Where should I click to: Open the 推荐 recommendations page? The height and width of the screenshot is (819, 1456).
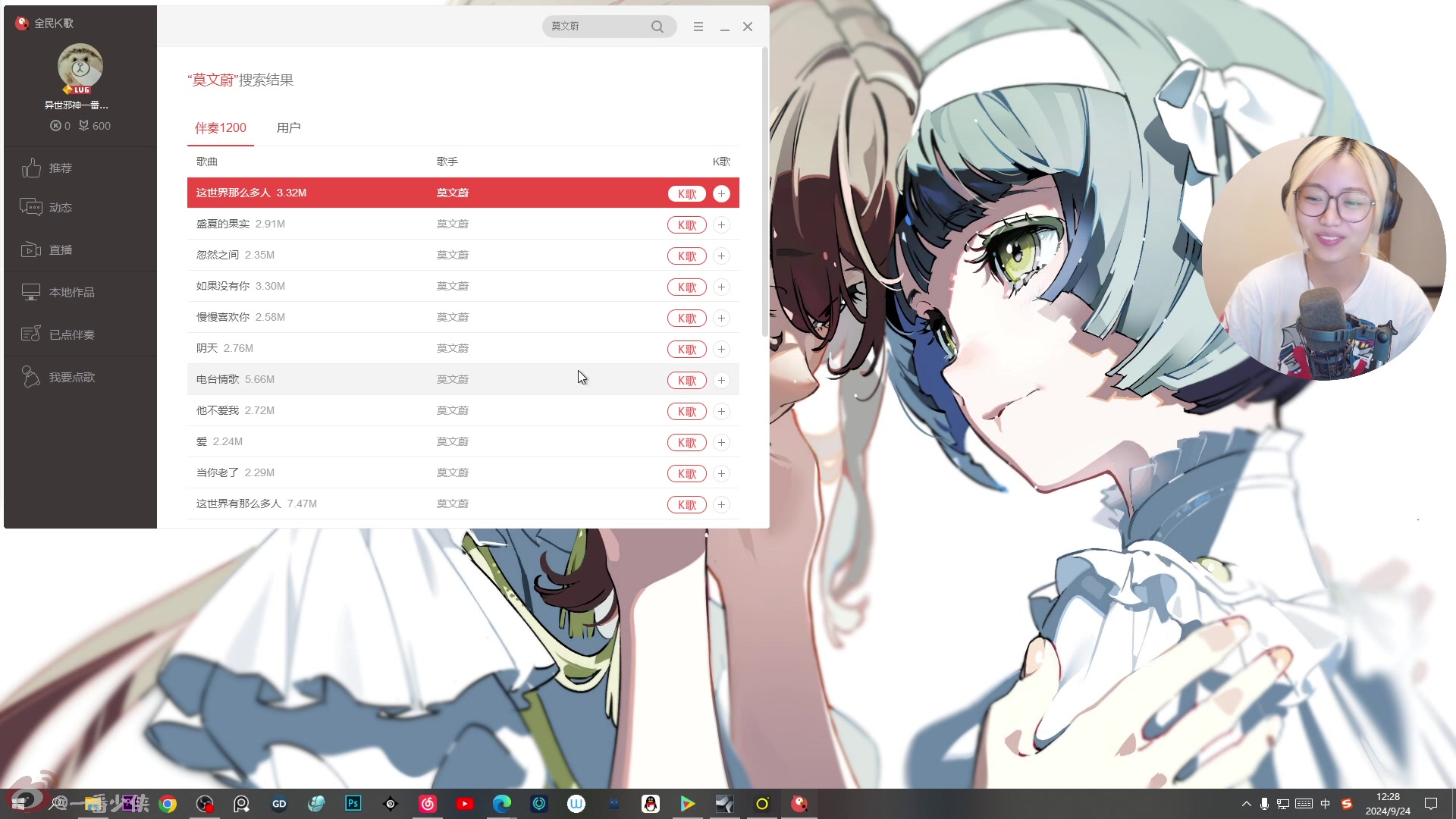click(x=47, y=168)
